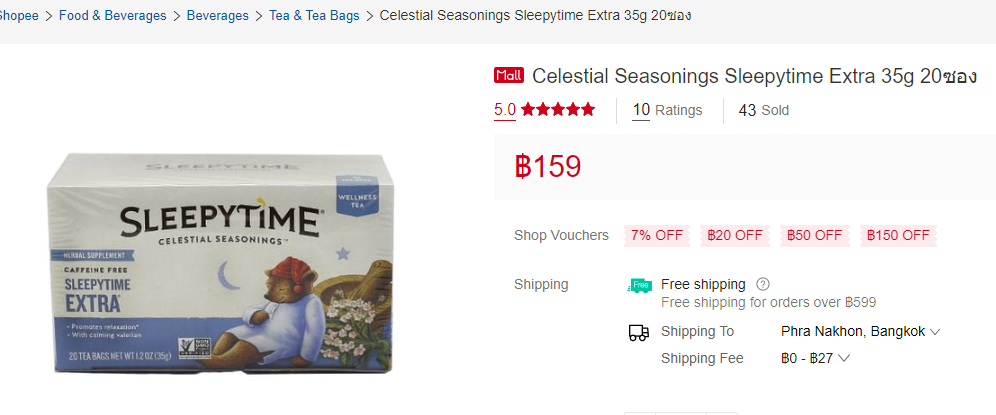This screenshot has height=415, width=996.
Task: Select the ฿50 OFF voucher tag
Action: tap(814, 235)
